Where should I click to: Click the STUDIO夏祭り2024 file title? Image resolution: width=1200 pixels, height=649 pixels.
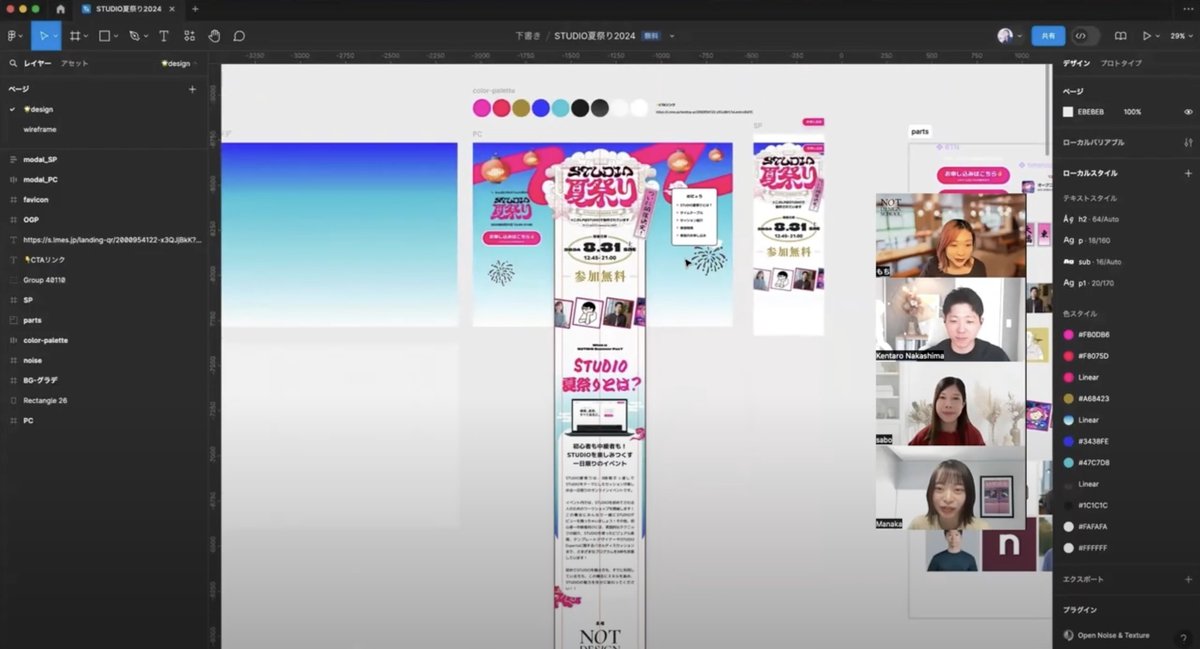[595, 36]
